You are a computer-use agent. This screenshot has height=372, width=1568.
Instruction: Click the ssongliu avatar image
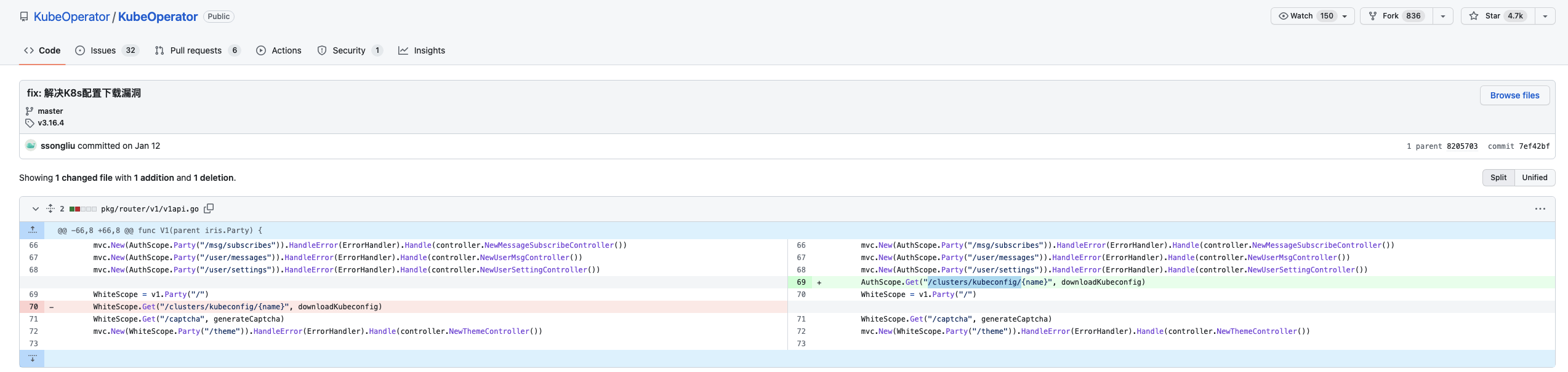coord(31,146)
